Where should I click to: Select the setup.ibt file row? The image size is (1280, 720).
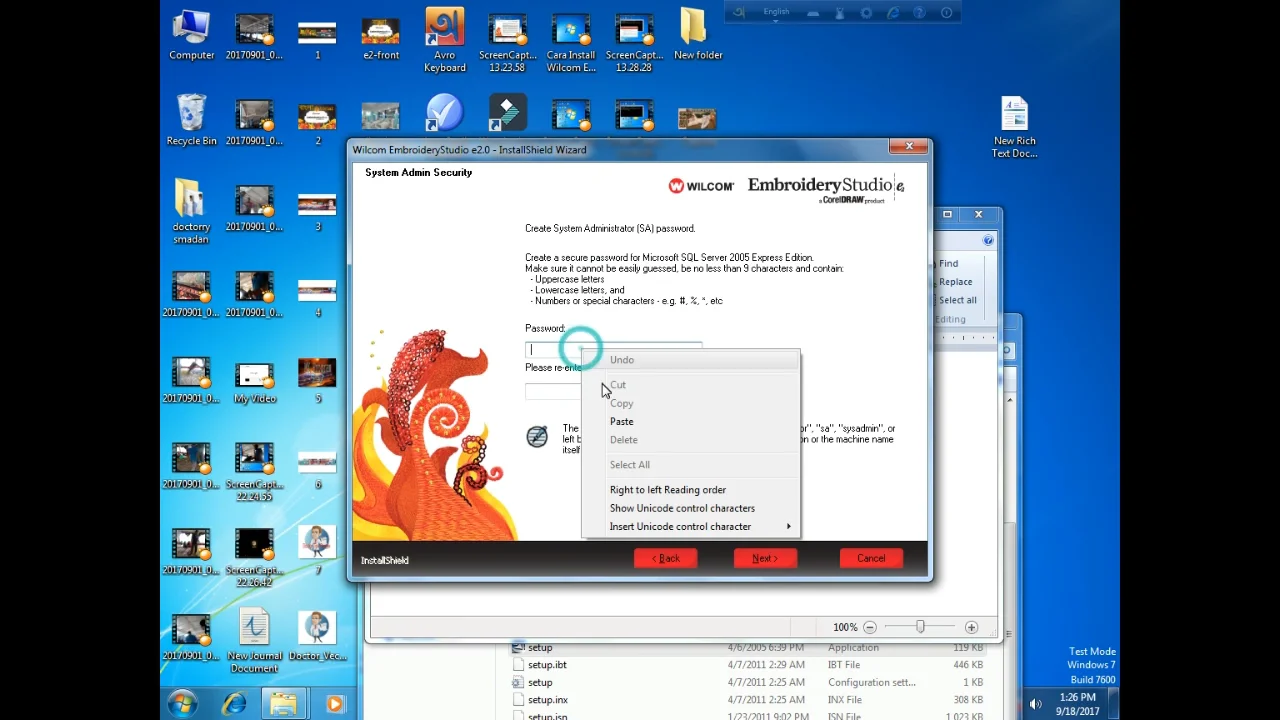coord(748,665)
